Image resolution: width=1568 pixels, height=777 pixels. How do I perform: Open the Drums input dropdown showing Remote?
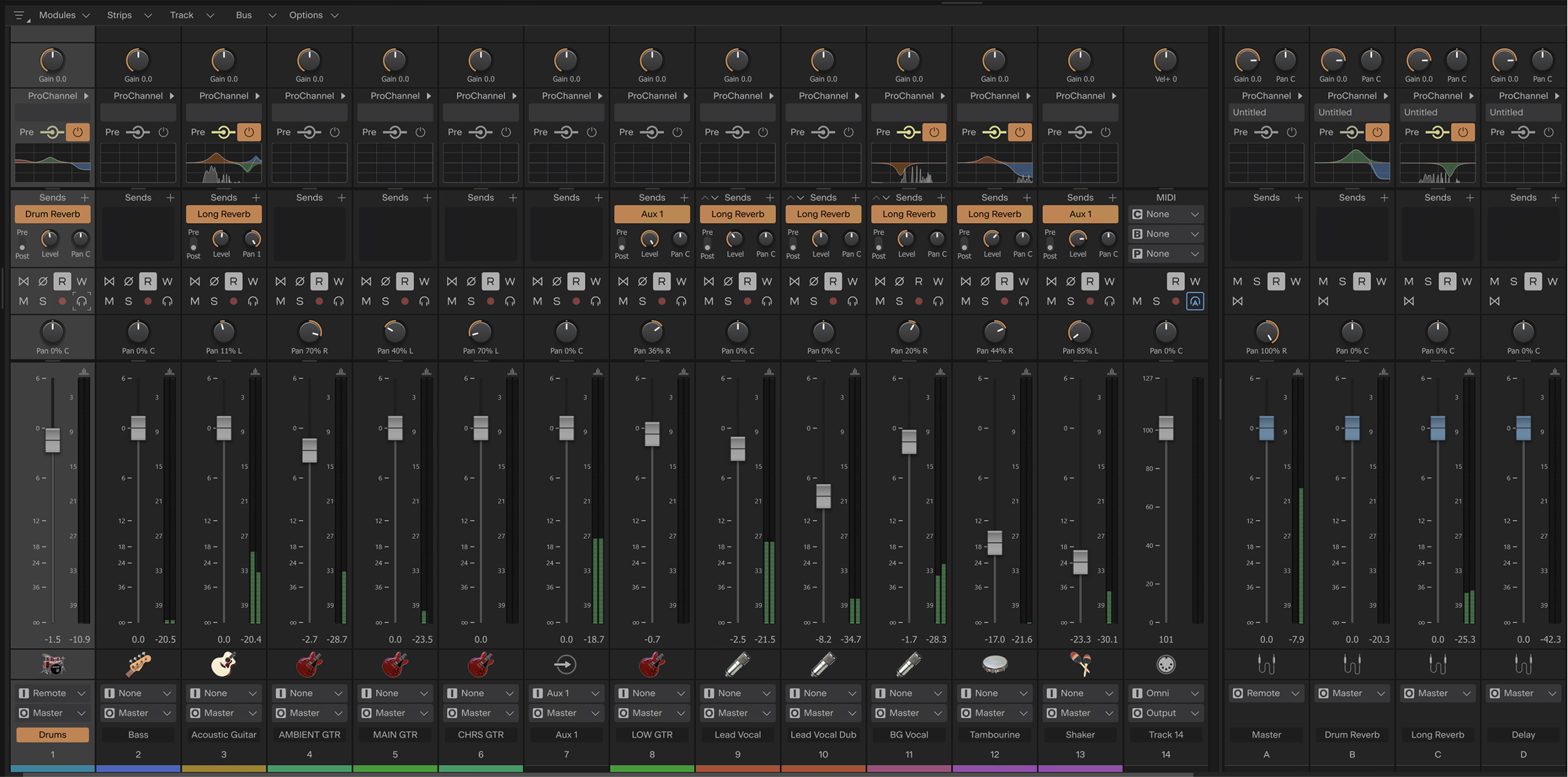click(x=52, y=693)
